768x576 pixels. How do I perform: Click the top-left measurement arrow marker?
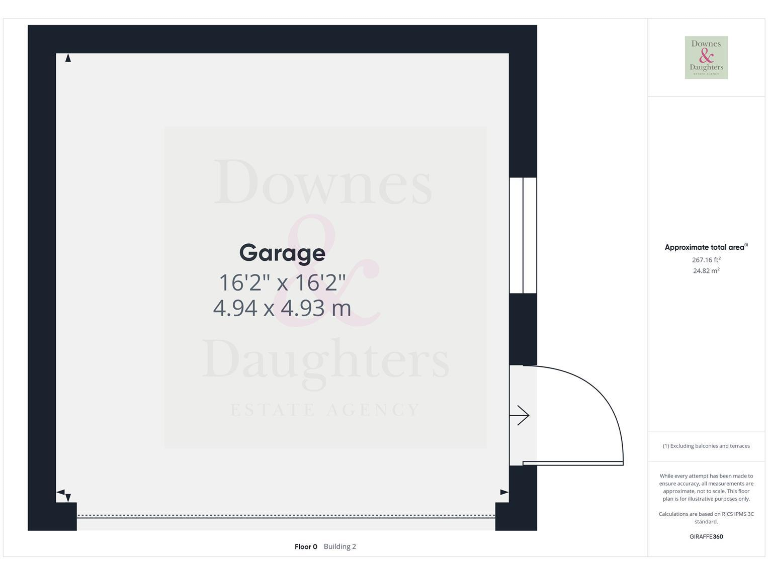click(68, 59)
